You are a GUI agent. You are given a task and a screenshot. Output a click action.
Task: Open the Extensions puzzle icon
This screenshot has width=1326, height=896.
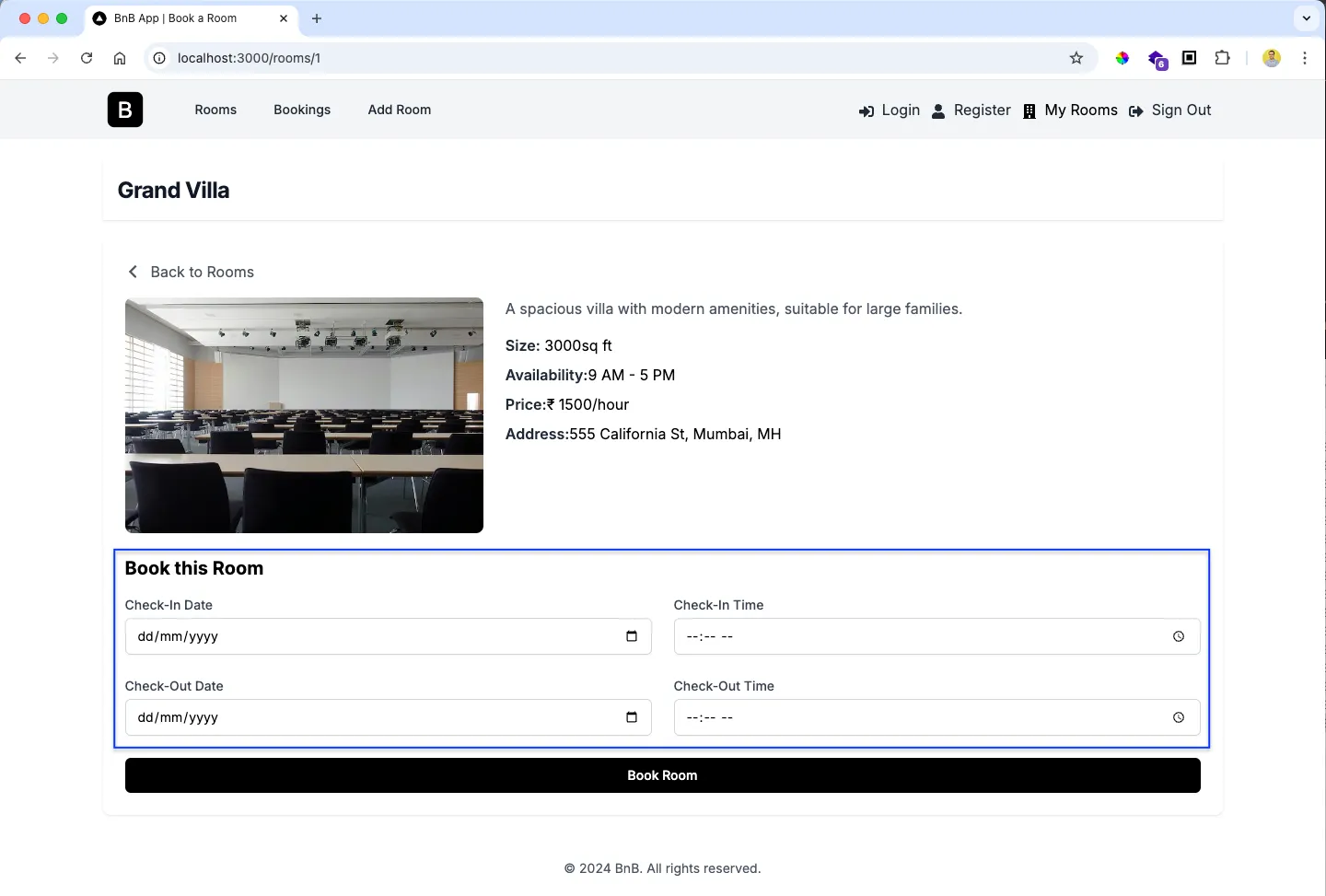[1222, 58]
